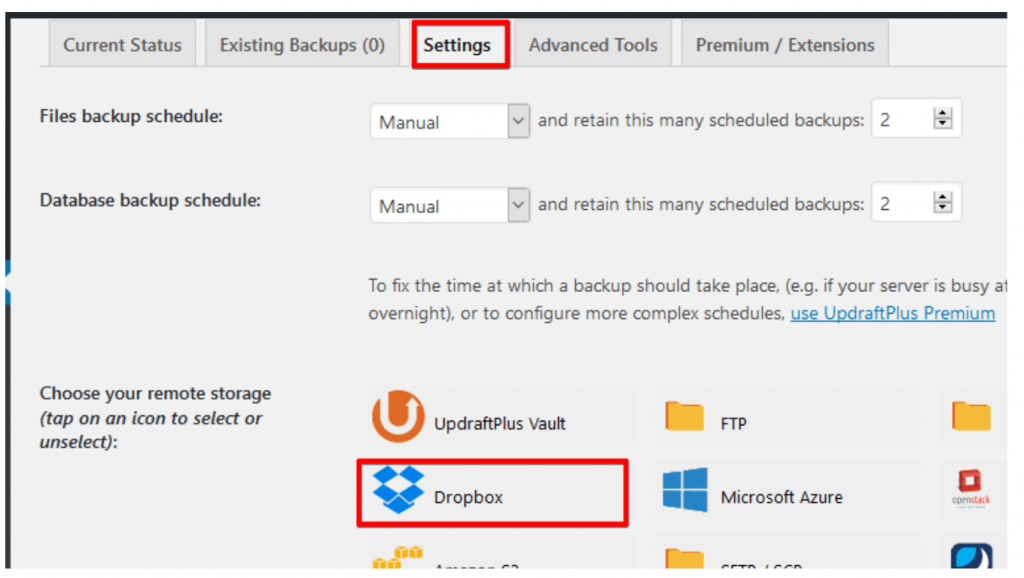The image size is (1024, 578).
Task: Open the Existing Backups (0) tab
Action: [x=302, y=45]
